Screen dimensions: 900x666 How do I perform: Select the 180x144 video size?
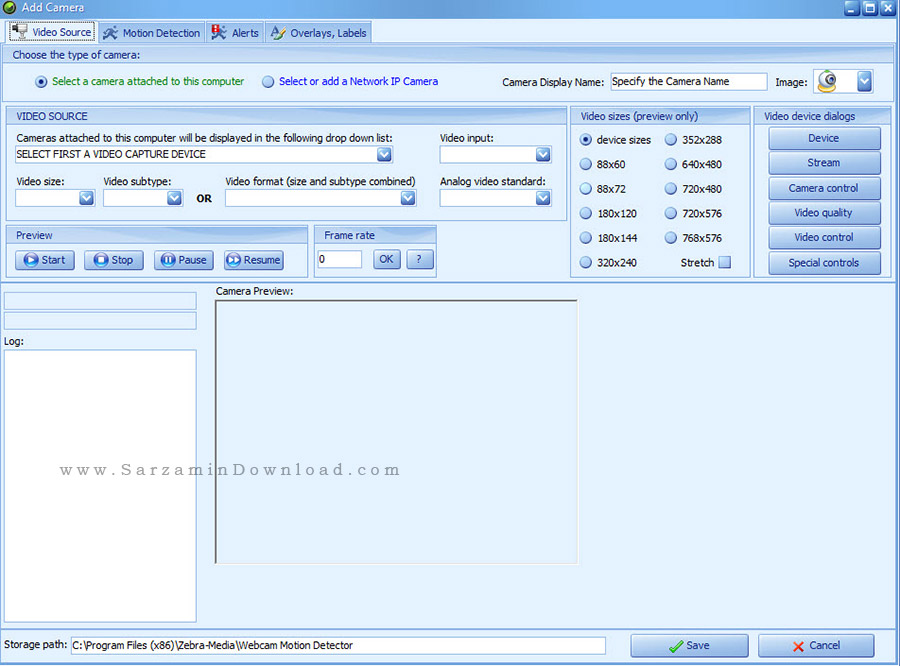585,238
